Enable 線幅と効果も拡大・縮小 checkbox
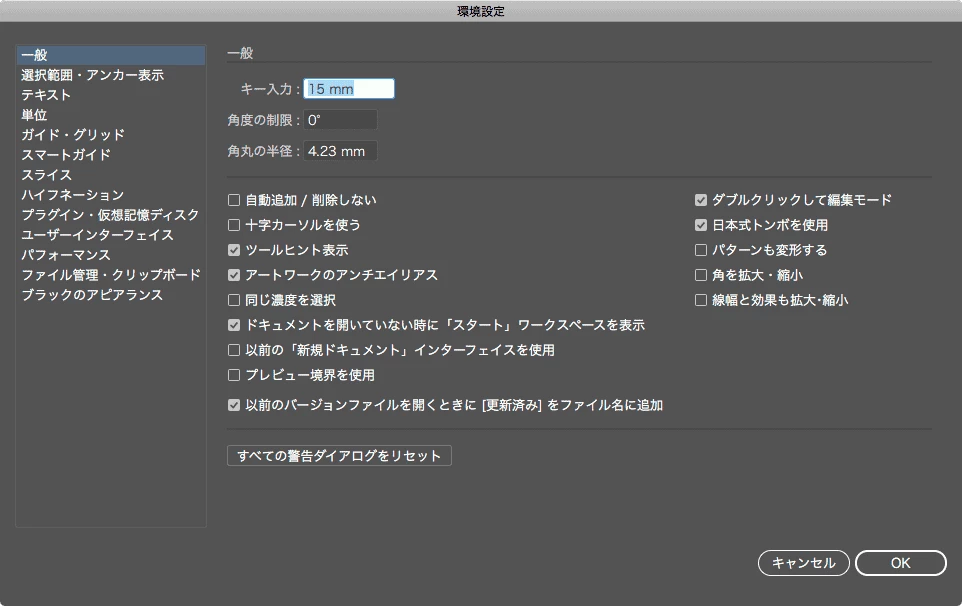Viewport: 962px width, 606px height. pyautogui.click(x=701, y=300)
